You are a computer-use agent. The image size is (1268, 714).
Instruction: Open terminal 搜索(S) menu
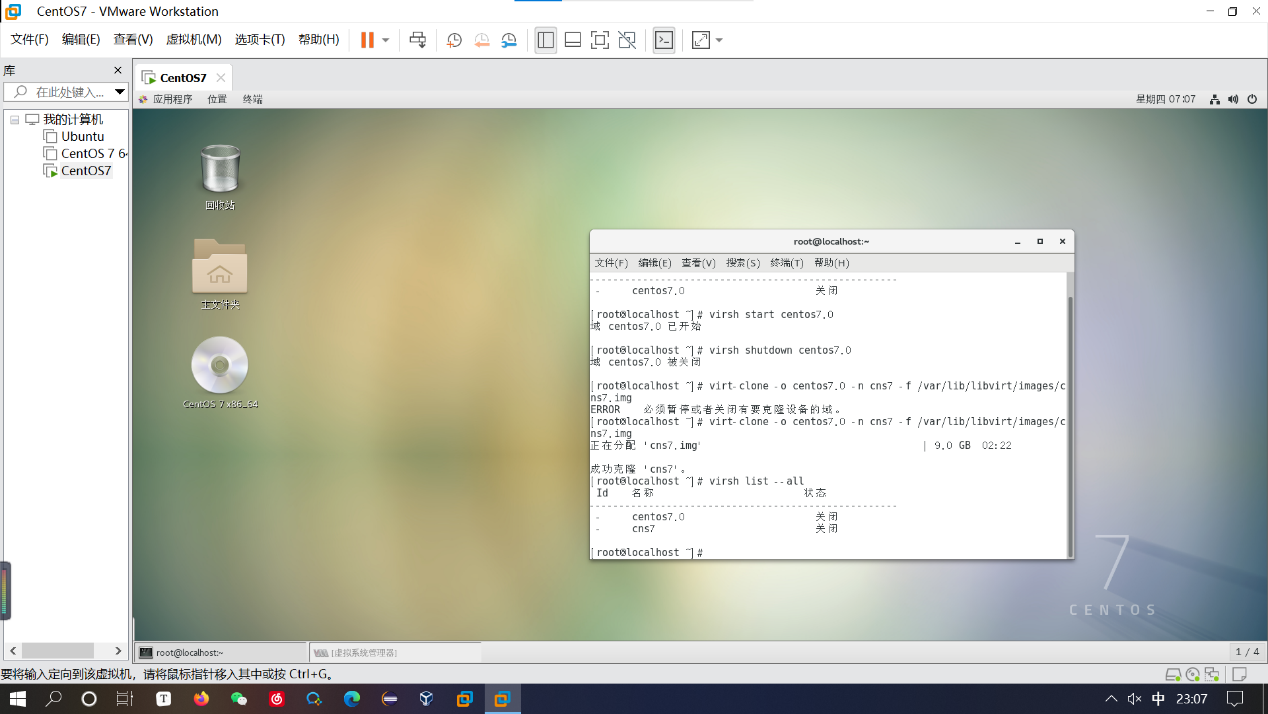point(743,263)
